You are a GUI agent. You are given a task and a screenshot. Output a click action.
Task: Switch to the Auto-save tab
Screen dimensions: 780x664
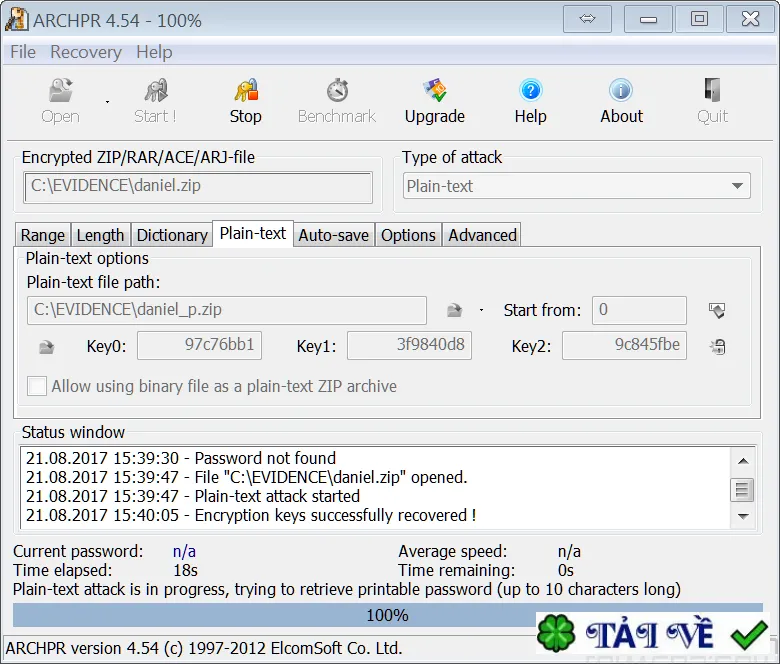tap(334, 235)
